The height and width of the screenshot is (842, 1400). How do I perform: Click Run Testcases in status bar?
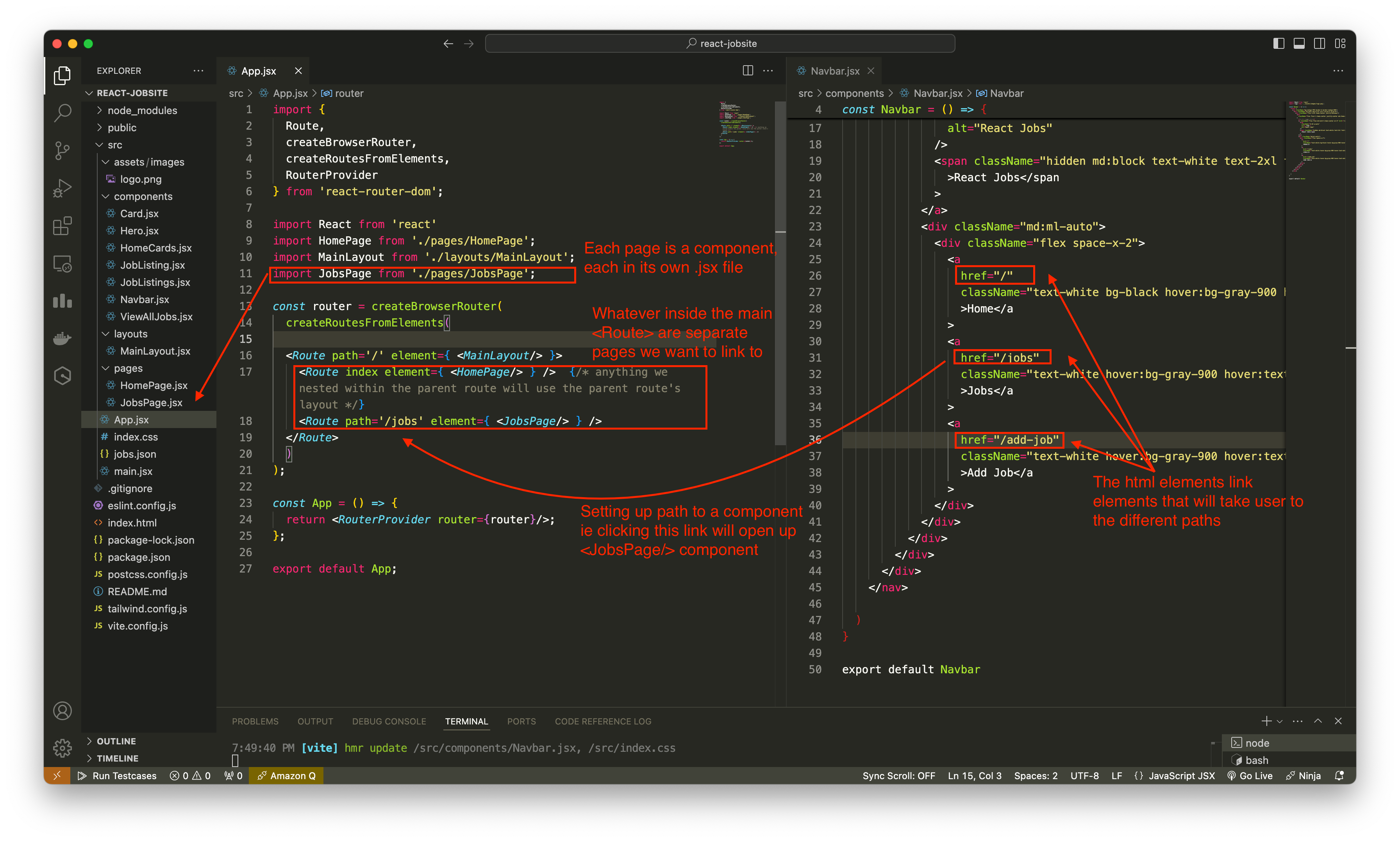tap(117, 776)
